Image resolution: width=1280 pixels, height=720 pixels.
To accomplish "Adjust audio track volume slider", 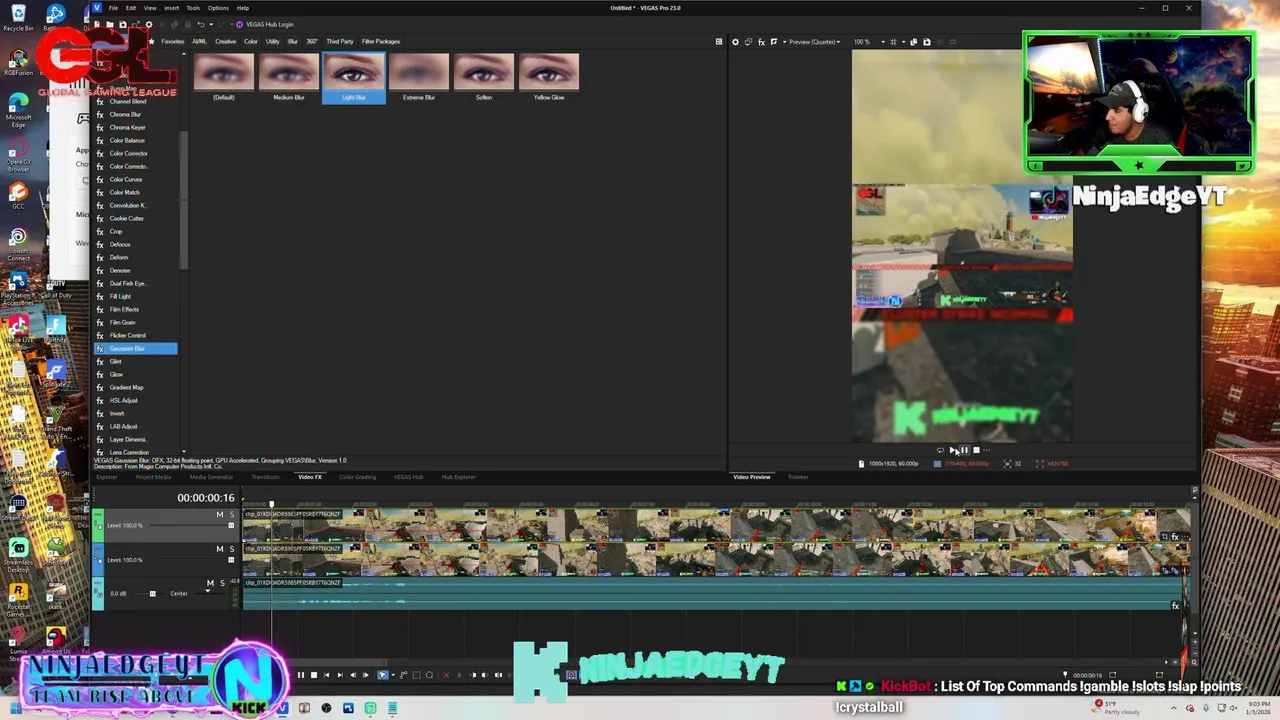I will (152, 593).
